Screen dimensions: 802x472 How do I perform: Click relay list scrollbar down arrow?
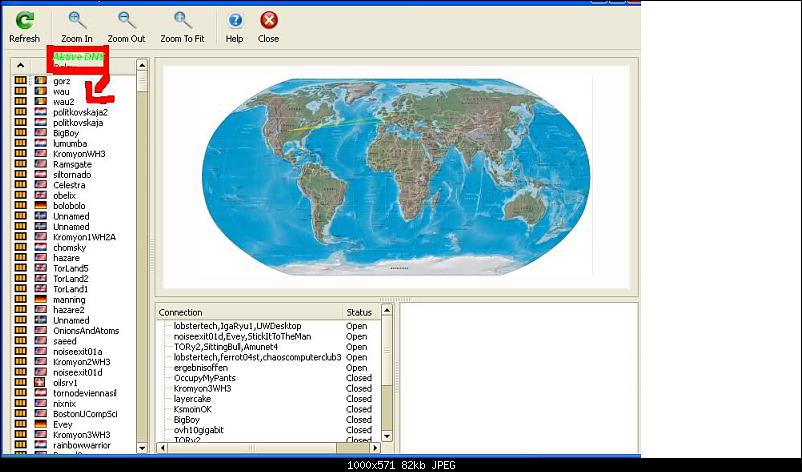pos(142,448)
